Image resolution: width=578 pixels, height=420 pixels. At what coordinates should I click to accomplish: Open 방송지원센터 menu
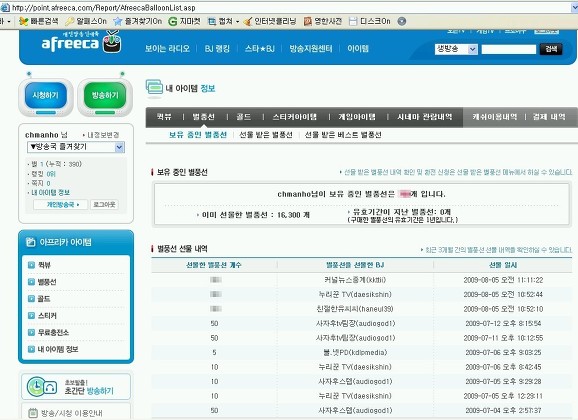pos(311,49)
